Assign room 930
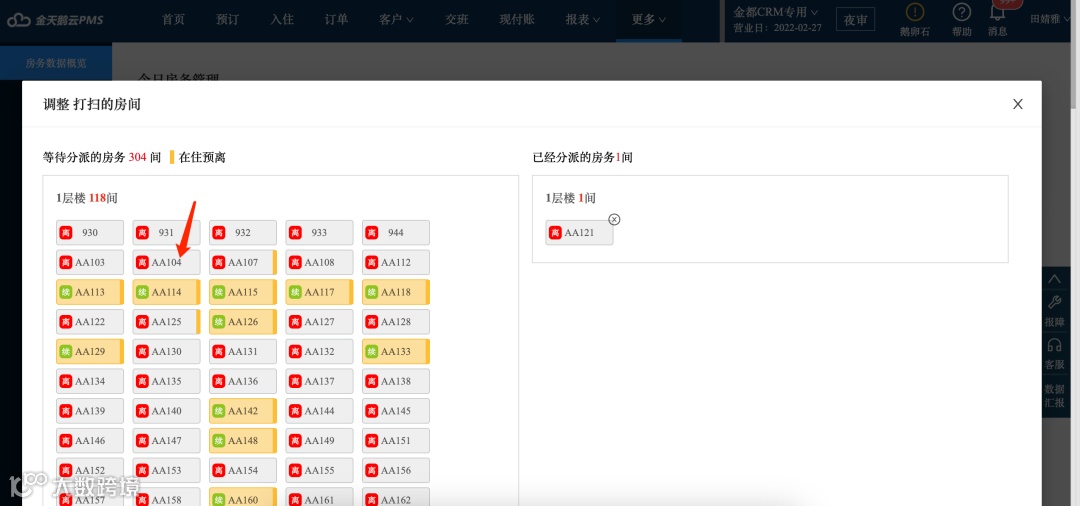 pyautogui.click(x=90, y=233)
